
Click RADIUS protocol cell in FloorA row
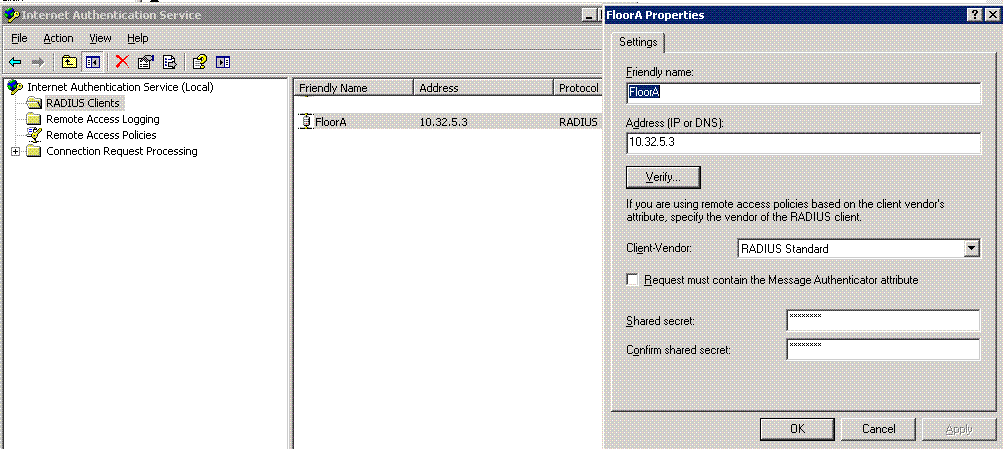(578, 122)
